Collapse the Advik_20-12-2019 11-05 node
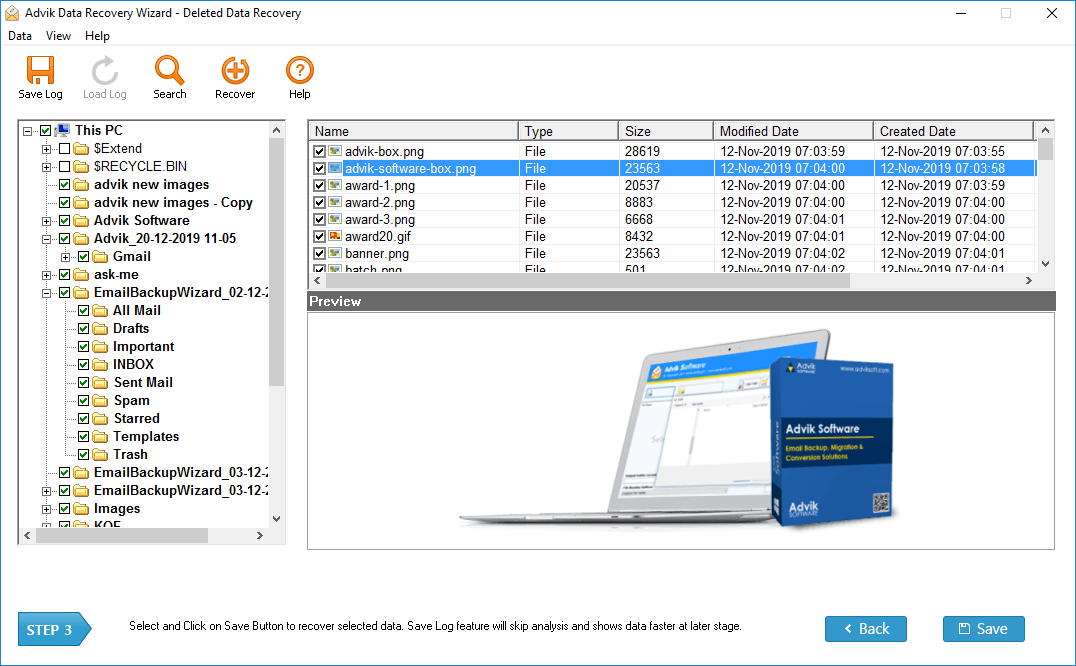Screen dimensions: 1076x666 pos(46,239)
